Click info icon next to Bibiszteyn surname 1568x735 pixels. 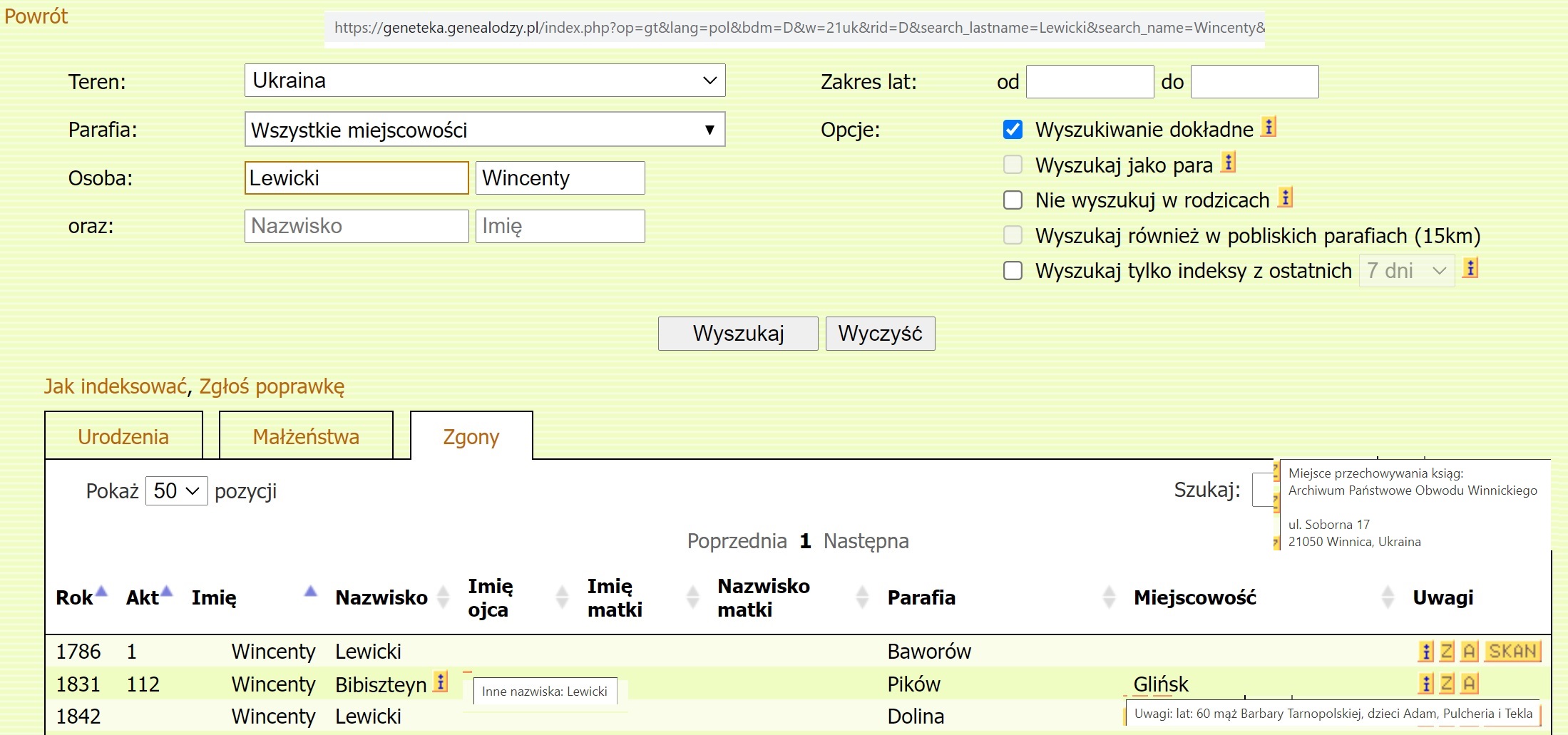click(441, 683)
